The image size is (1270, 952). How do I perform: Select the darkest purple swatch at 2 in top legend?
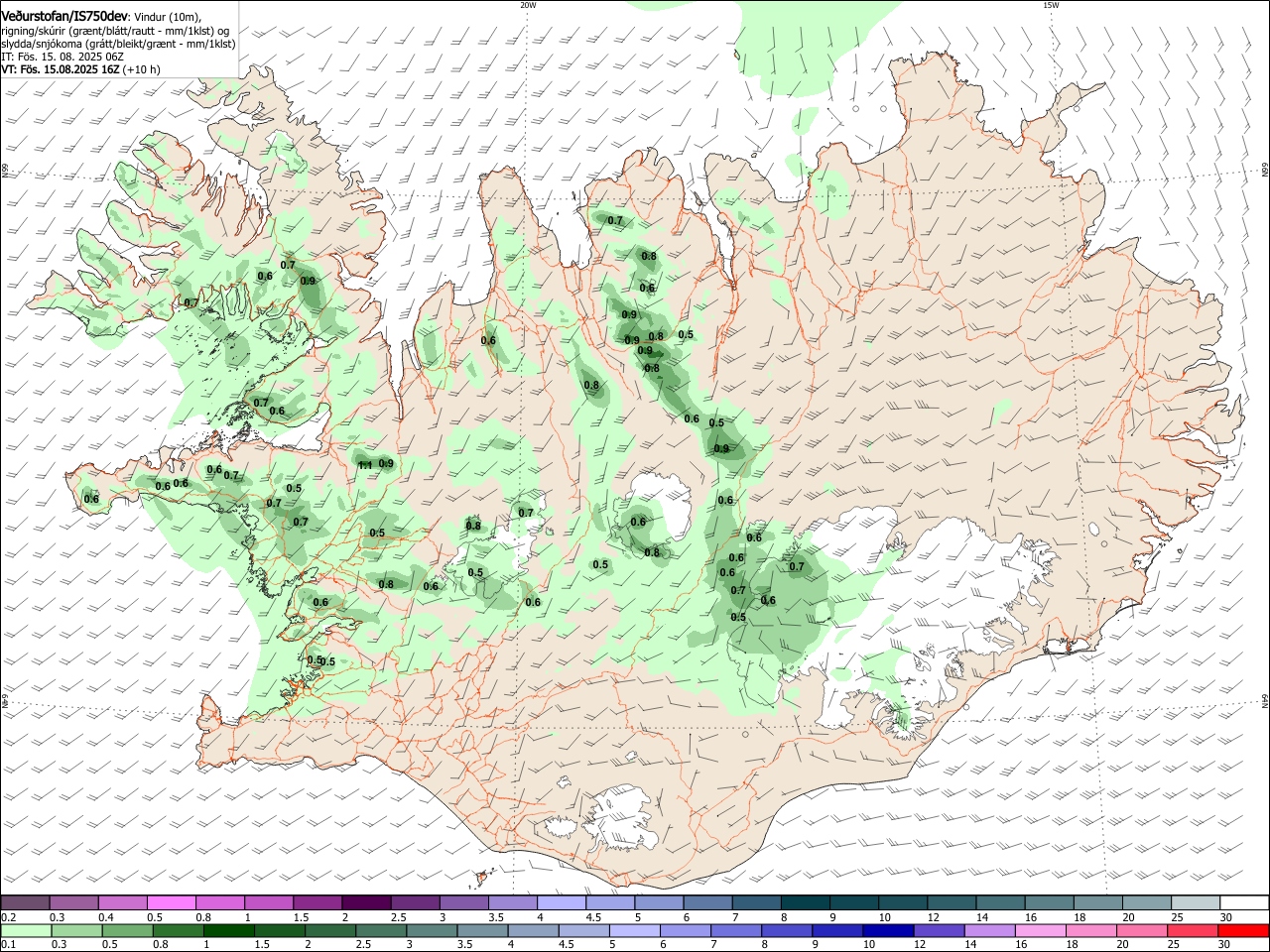point(366,903)
